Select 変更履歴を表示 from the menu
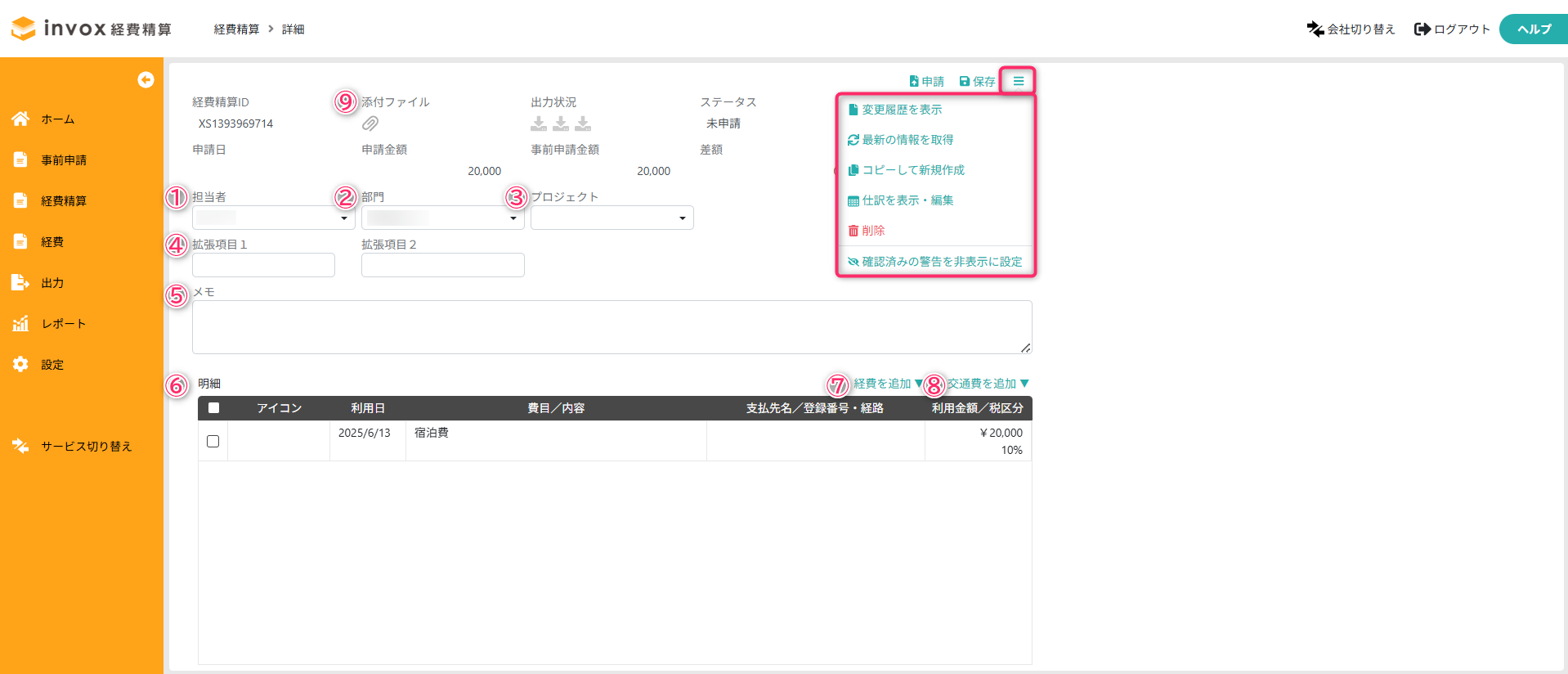 pos(901,110)
